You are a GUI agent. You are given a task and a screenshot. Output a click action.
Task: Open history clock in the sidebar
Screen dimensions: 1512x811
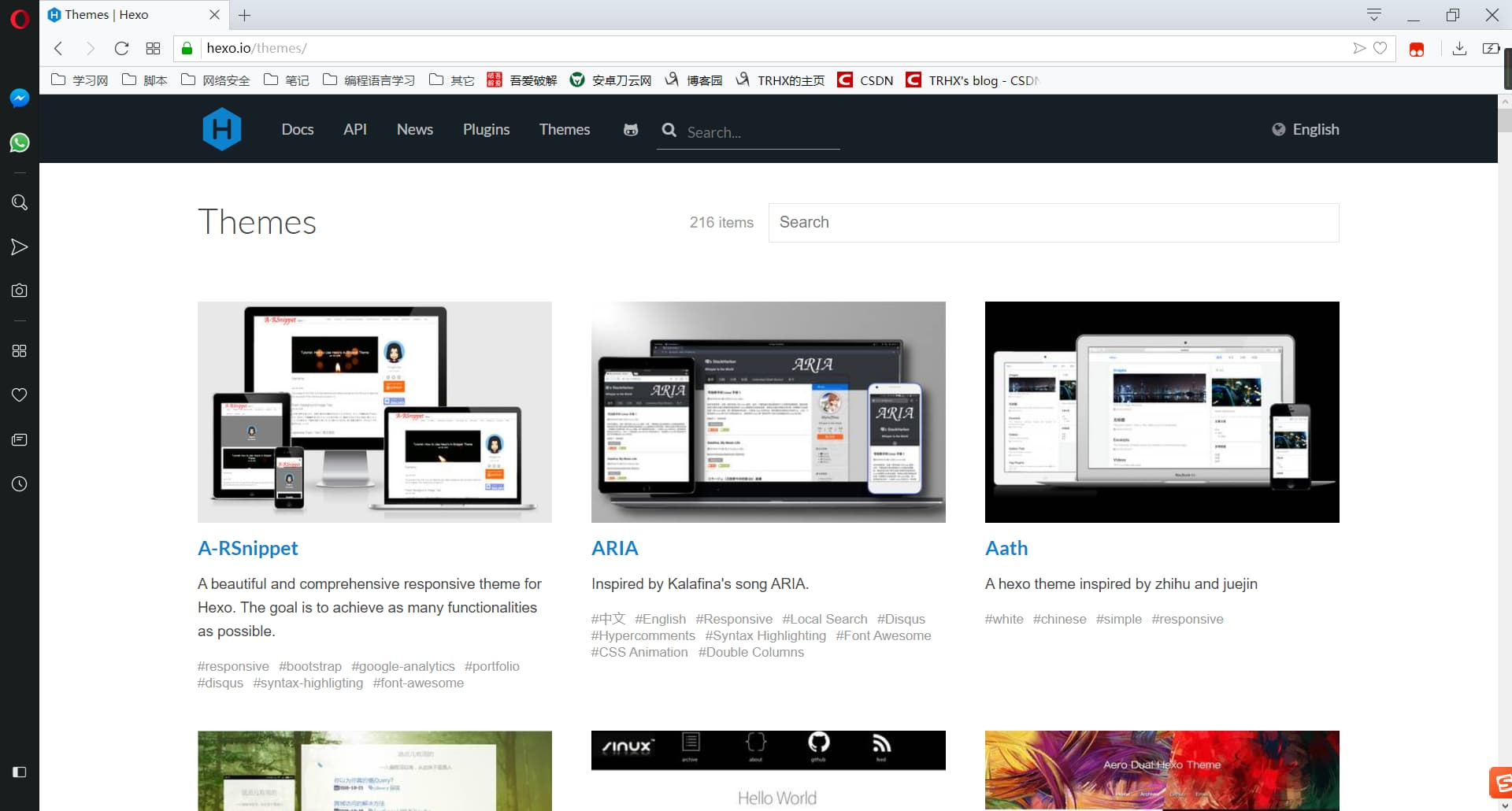[20, 483]
